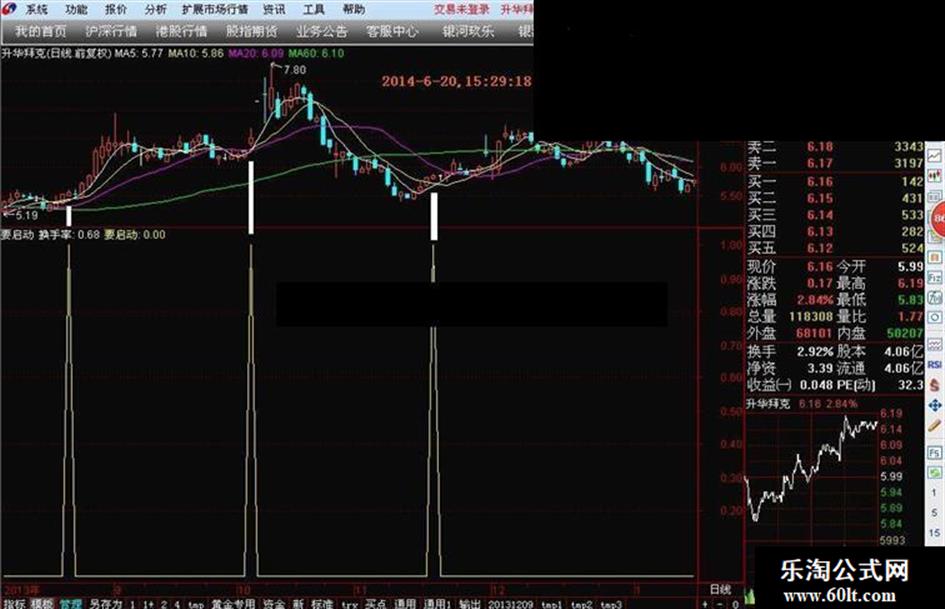Viewport: 945px width, 609px height.
Task: Open the 资讯 menu
Action: point(274,9)
